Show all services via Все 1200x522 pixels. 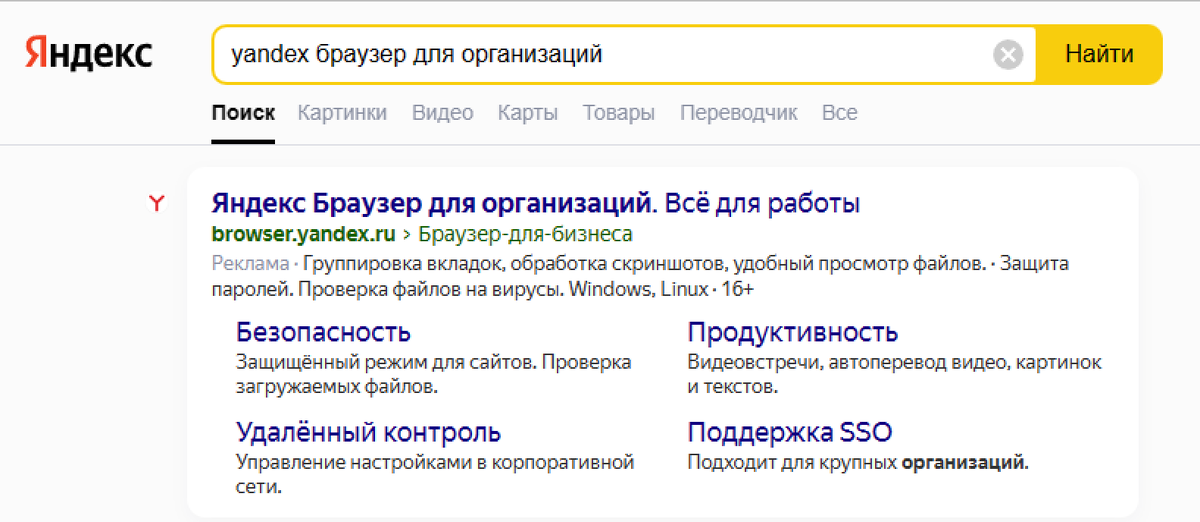tap(839, 113)
